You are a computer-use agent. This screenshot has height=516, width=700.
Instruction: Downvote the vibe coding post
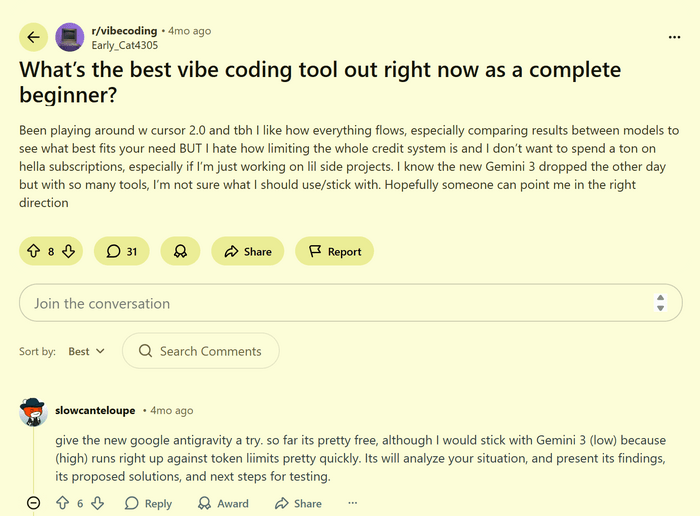[68, 252]
